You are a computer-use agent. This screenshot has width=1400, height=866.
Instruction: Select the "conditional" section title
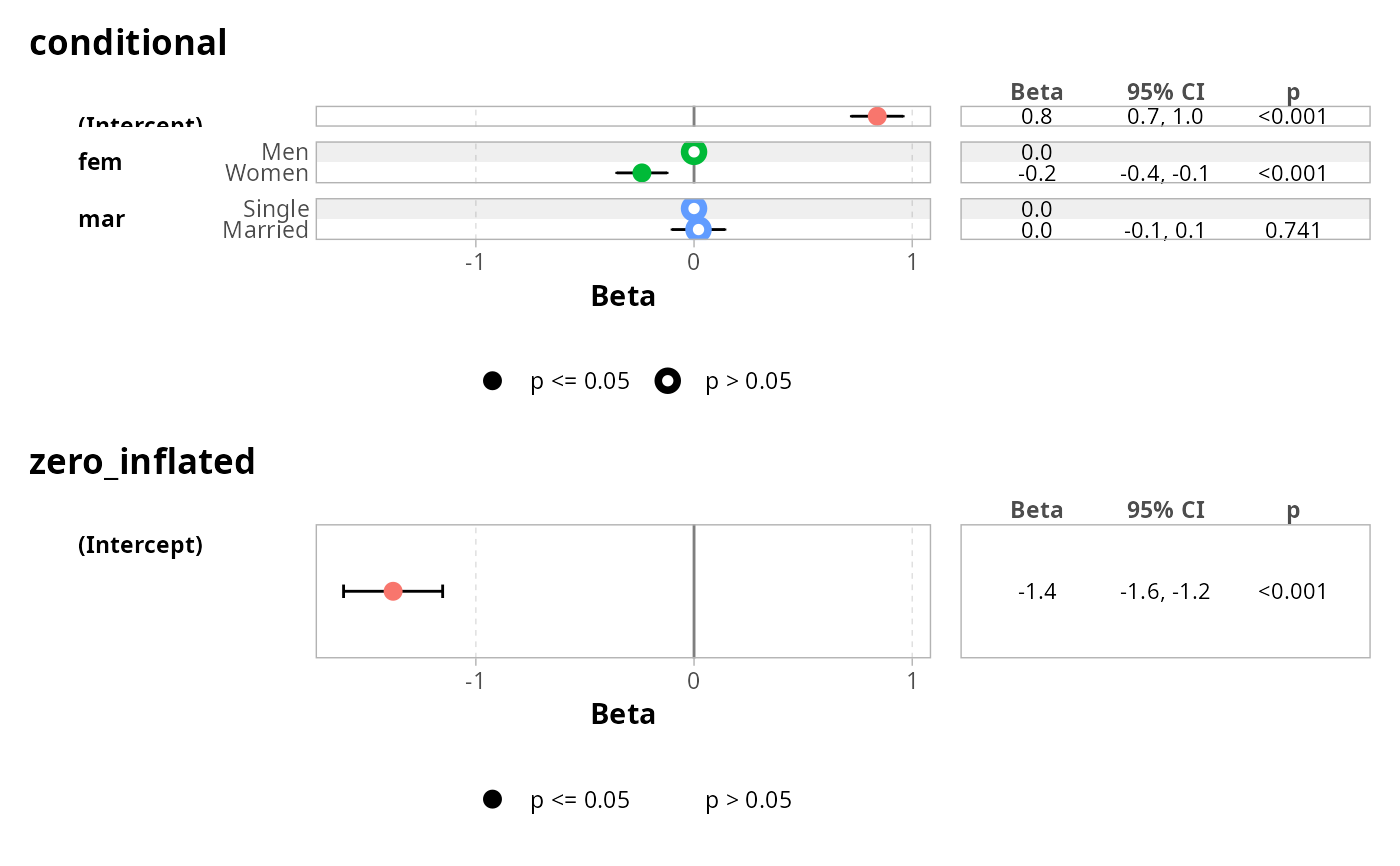[x=128, y=43]
